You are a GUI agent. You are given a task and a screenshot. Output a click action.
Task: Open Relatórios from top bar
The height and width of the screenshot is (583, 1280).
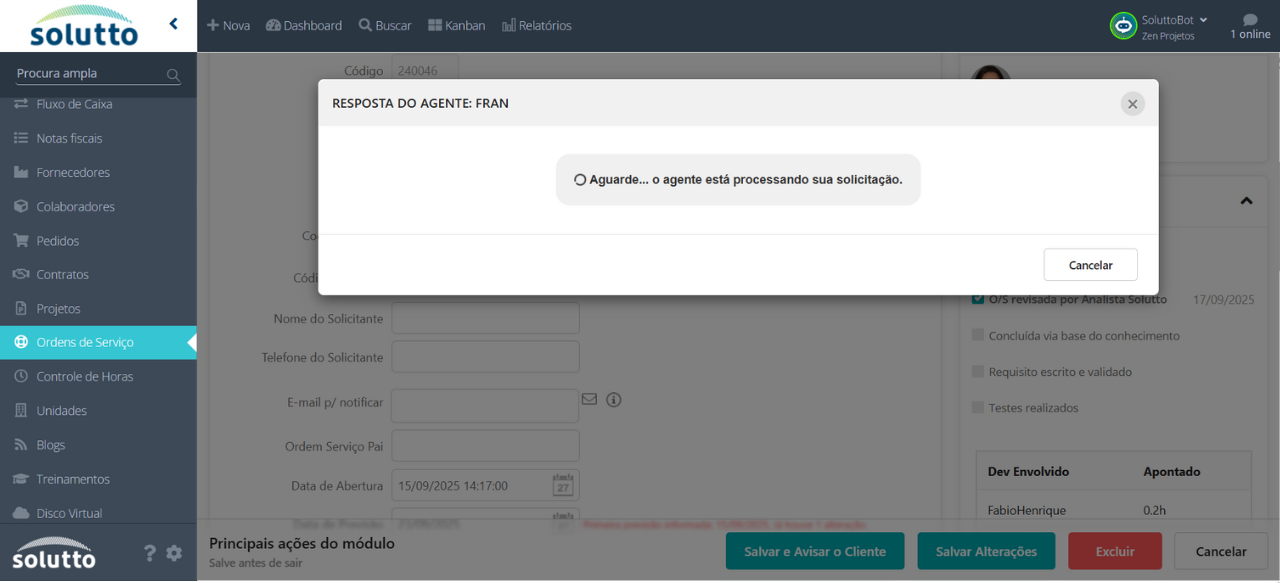537,26
